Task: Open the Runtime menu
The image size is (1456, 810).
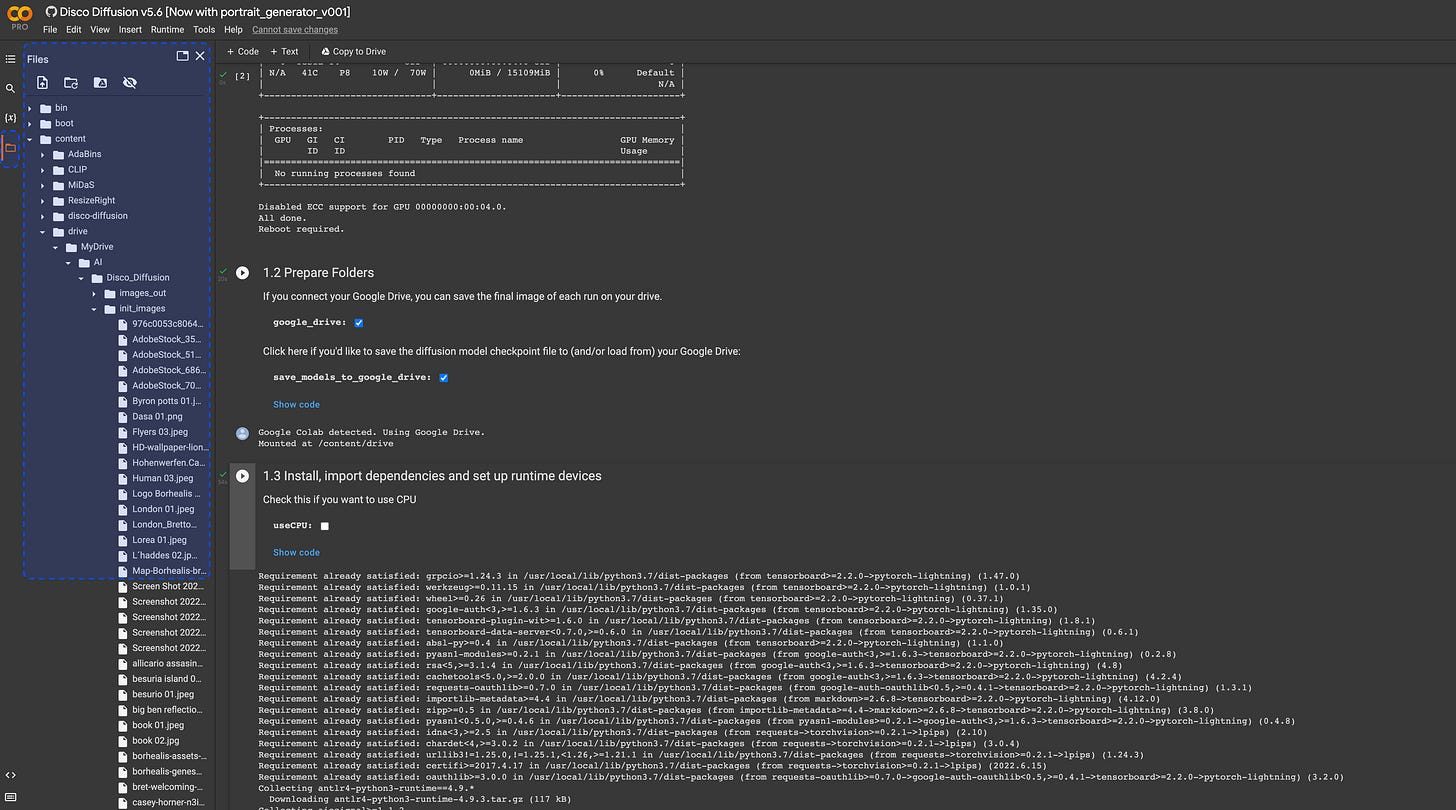Action: coord(167,30)
